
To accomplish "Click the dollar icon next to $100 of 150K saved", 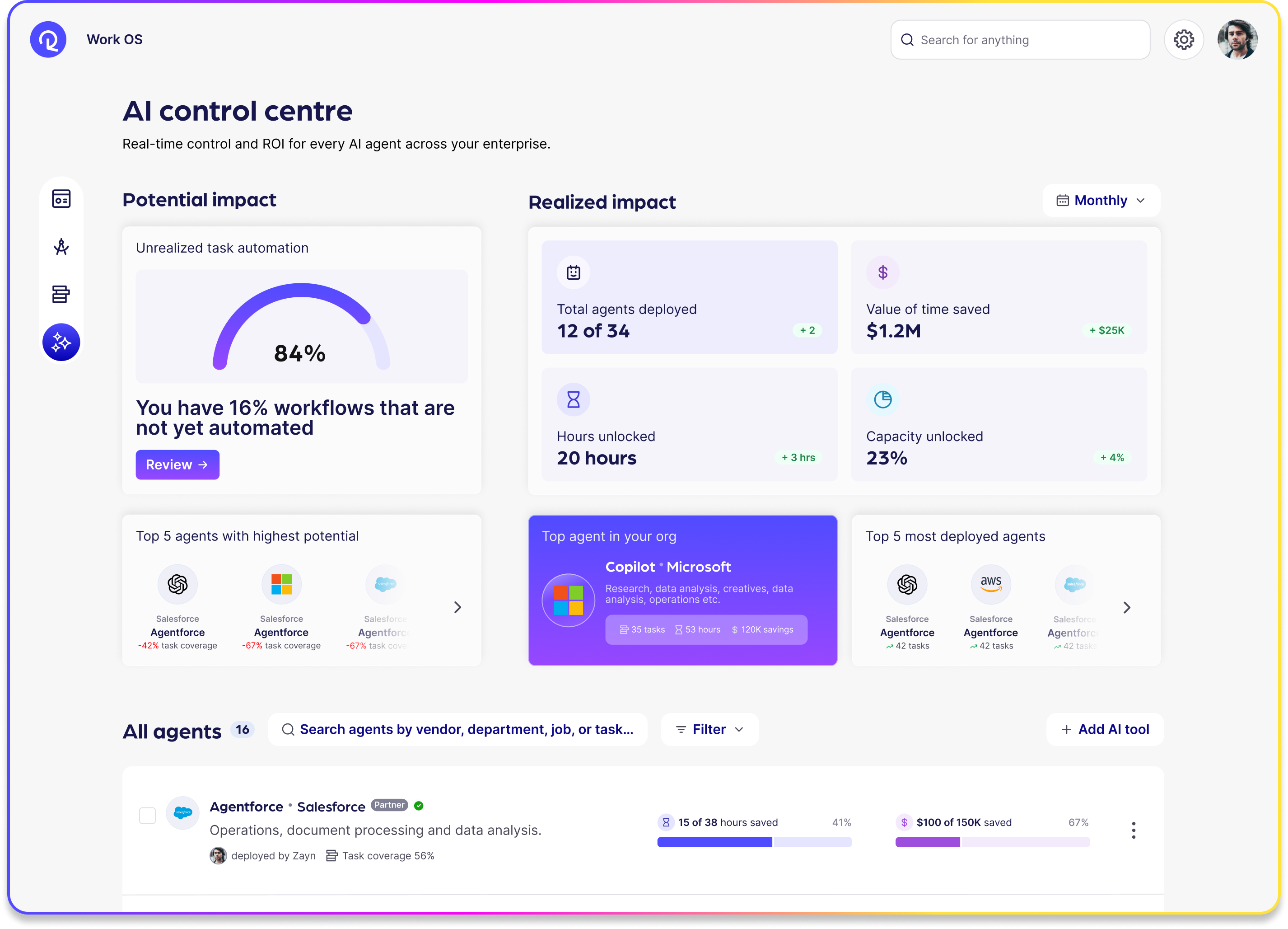I will click(904, 822).
